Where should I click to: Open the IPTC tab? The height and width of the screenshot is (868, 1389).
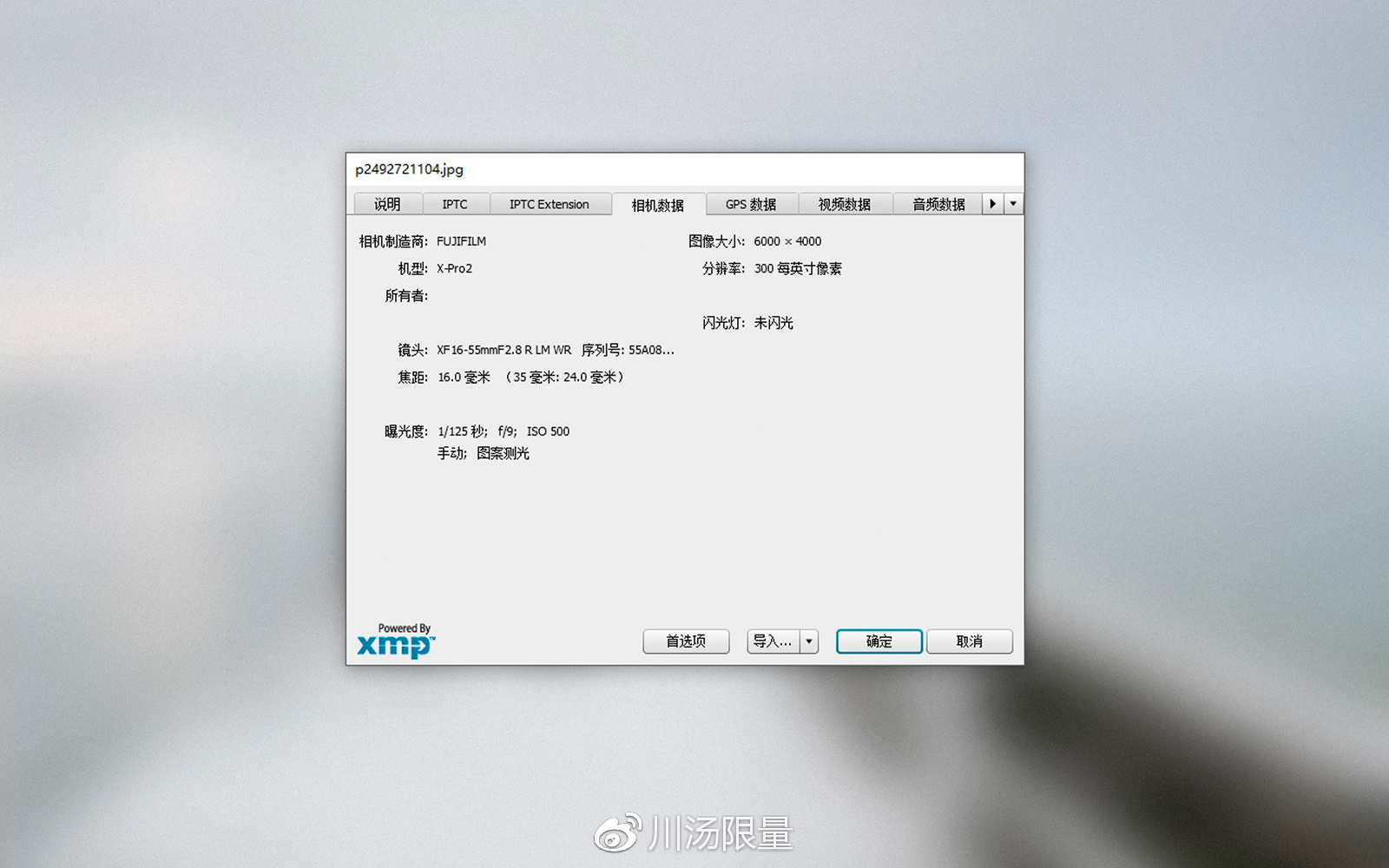(455, 204)
